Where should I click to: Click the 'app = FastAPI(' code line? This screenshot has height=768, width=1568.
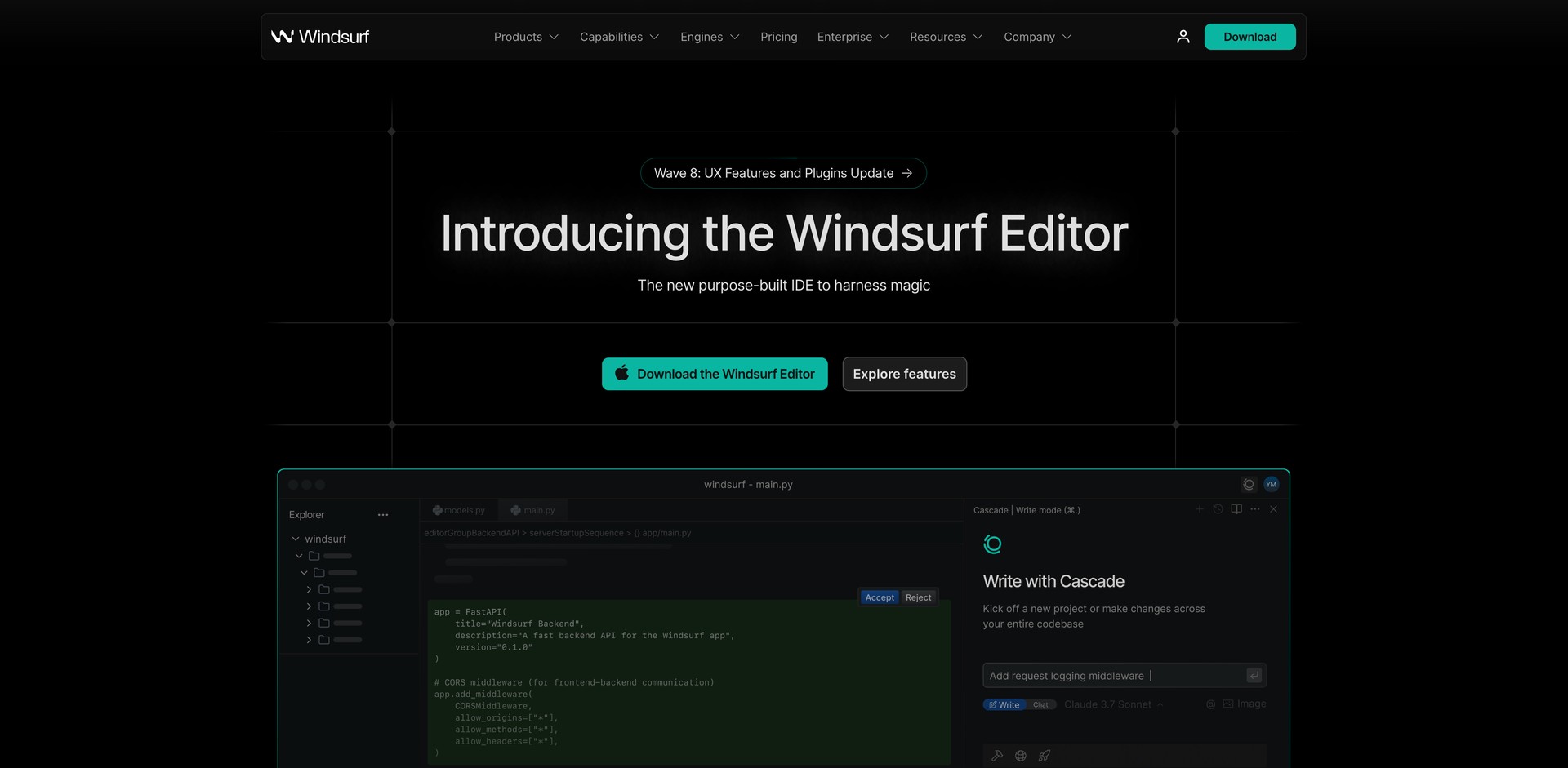470,612
